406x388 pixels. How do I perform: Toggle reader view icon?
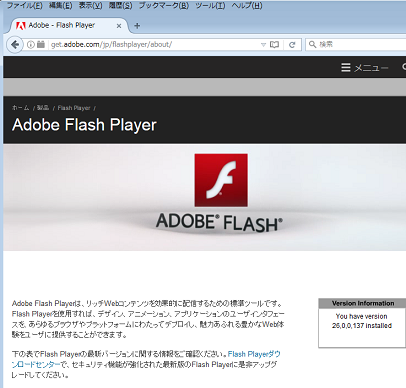tap(274, 44)
